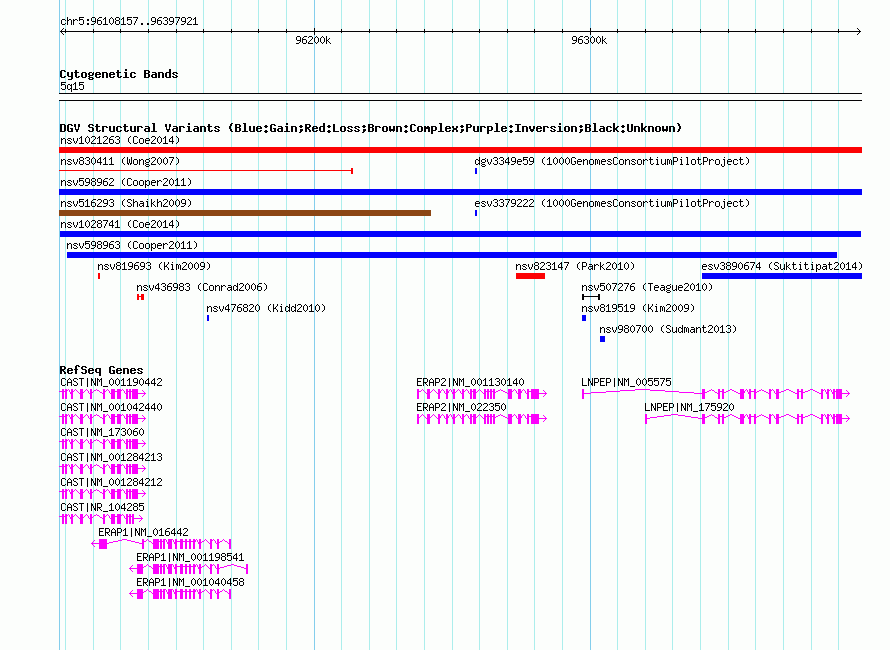Select the CAST|NM_173060 transcript label

(x=102, y=432)
